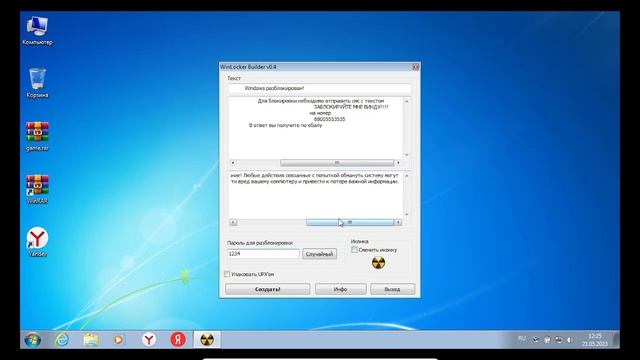This screenshot has height=360, width=640.
Task: Click lower text area horizontal scrollbar thumb
Action: (x=350, y=222)
